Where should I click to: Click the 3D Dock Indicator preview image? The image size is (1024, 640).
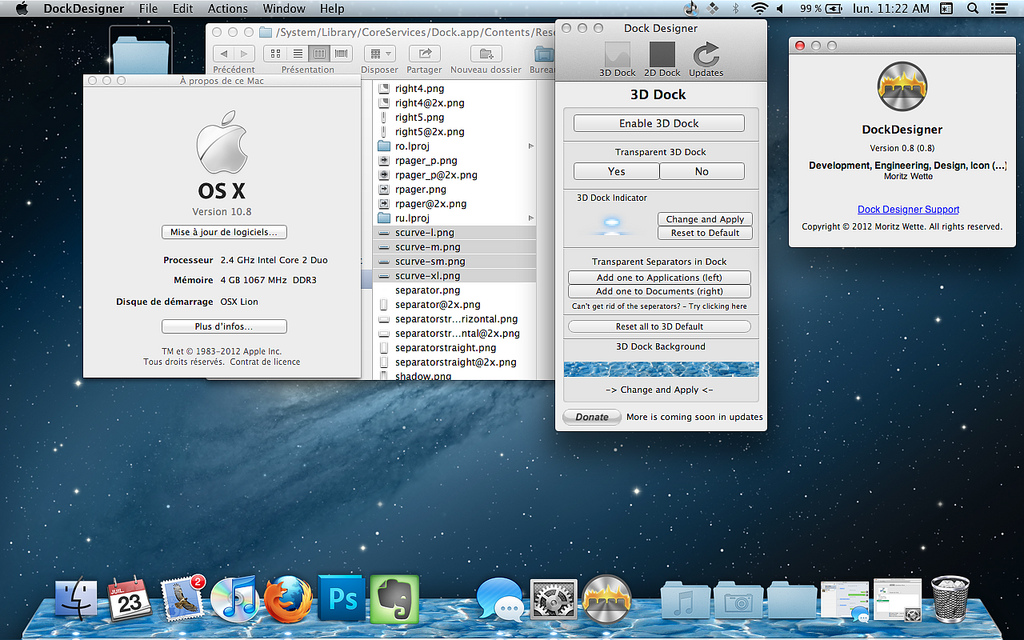click(x=612, y=224)
